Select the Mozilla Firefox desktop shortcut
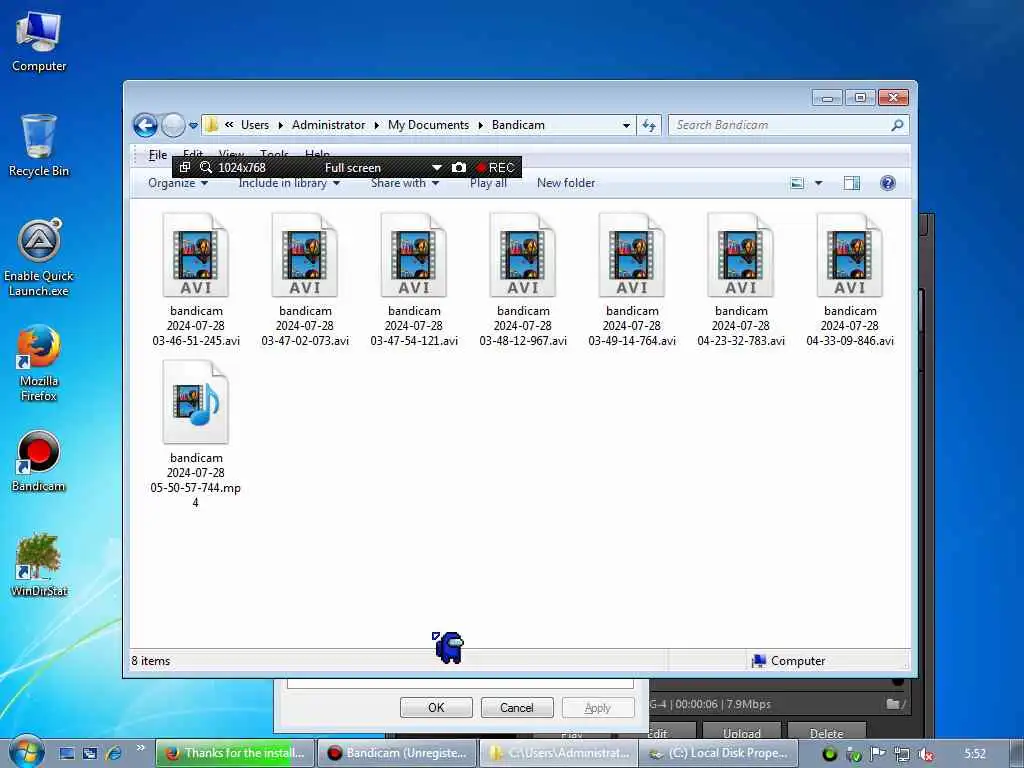Viewport: 1024px width, 768px height. [39, 362]
